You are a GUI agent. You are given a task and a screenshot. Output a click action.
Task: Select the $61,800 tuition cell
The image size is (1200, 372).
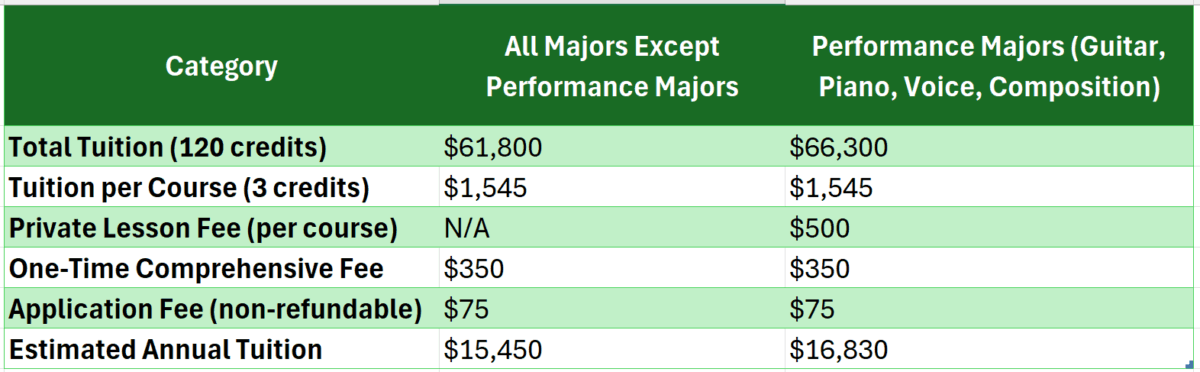[x=612, y=147]
